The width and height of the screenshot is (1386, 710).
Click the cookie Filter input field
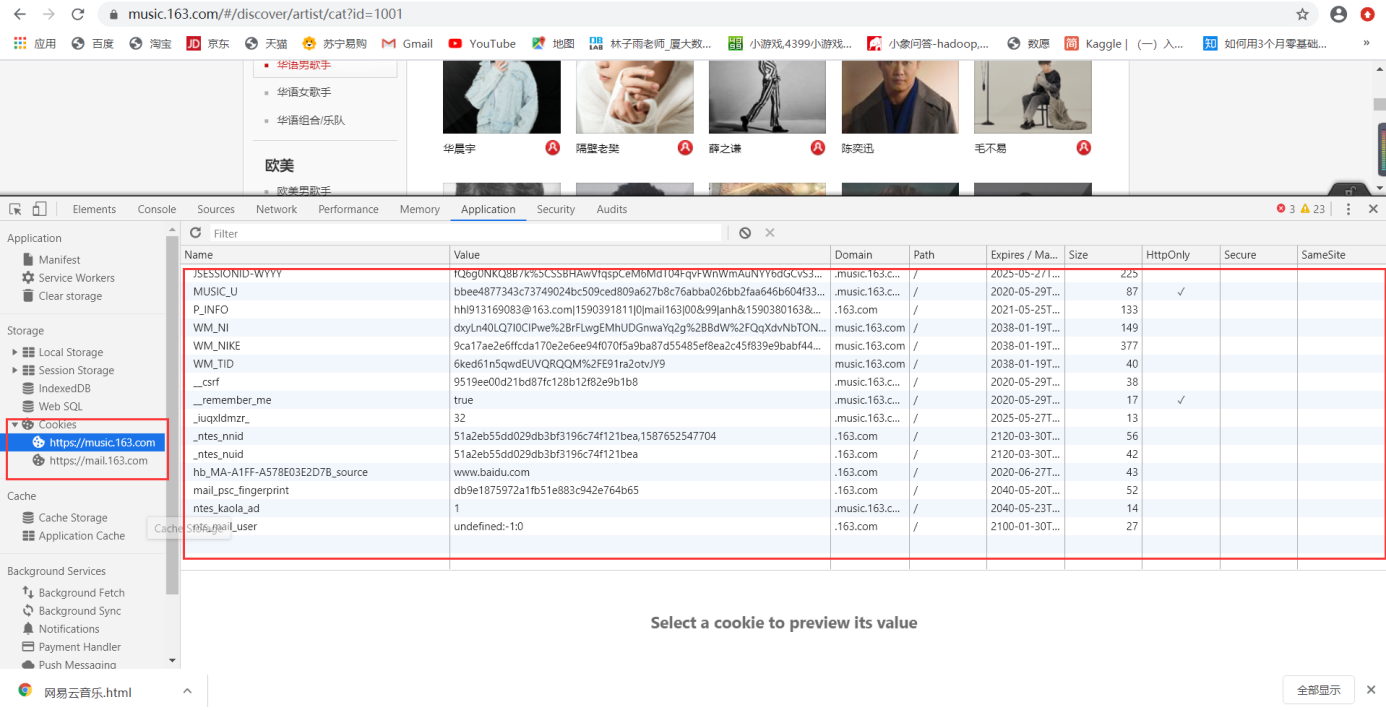point(465,233)
